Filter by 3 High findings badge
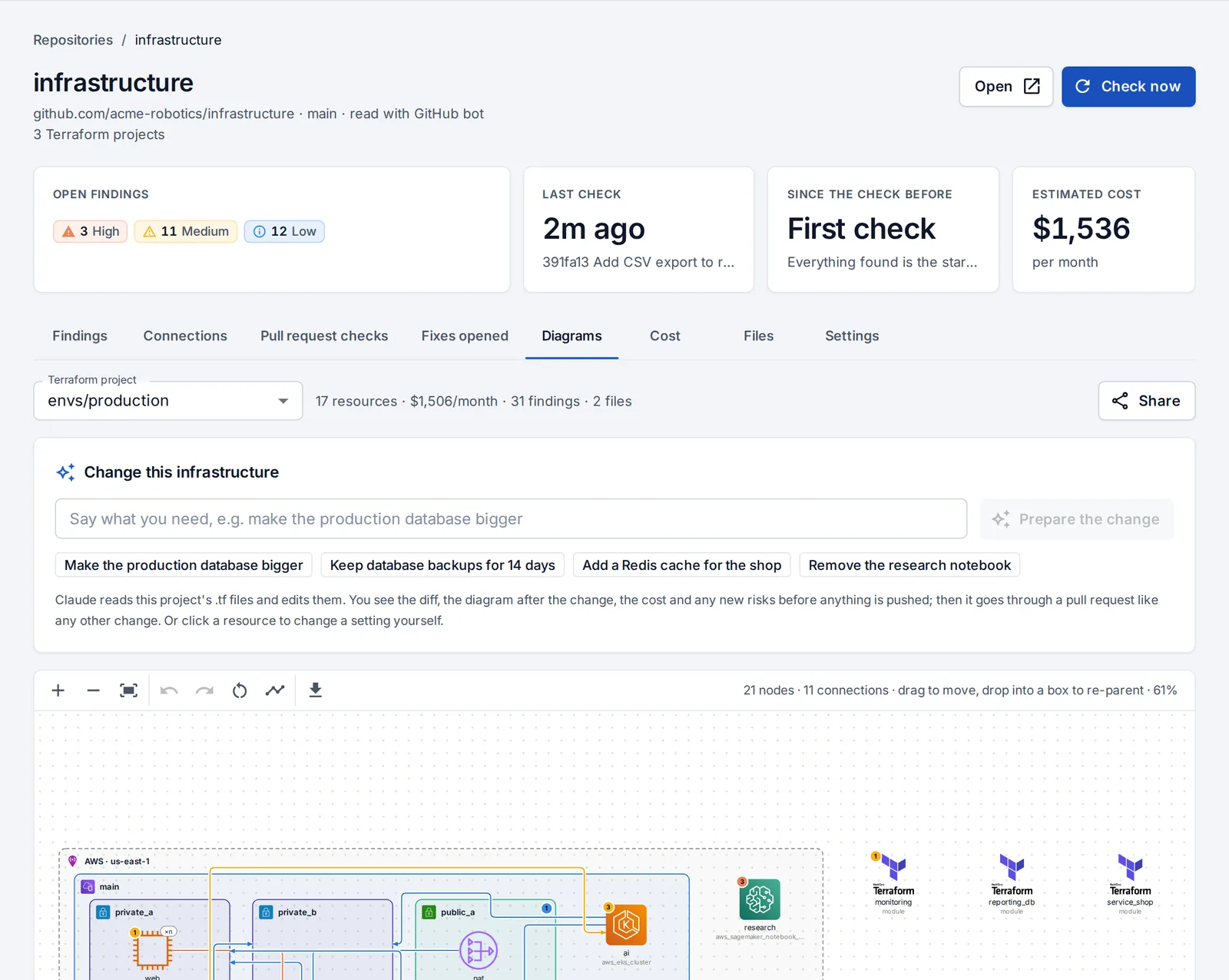1229x980 pixels. 91,231
